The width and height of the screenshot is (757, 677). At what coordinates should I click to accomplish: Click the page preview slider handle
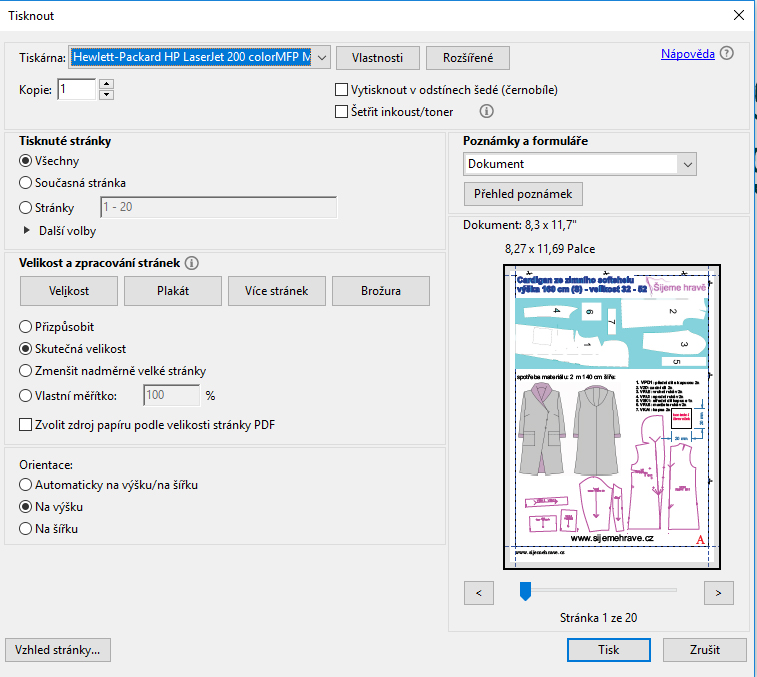click(525, 591)
